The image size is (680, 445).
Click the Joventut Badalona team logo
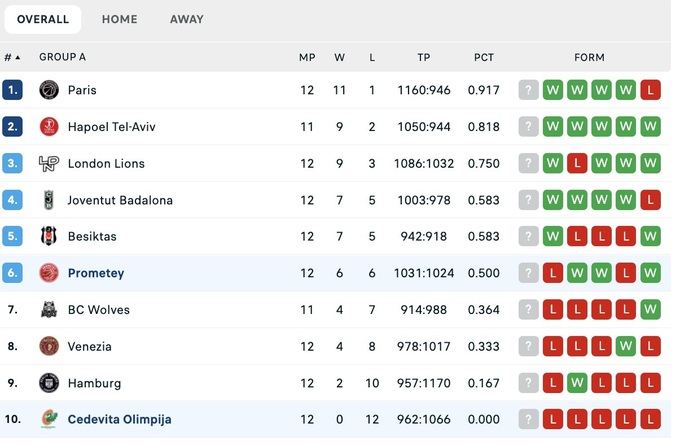(x=49, y=200)
